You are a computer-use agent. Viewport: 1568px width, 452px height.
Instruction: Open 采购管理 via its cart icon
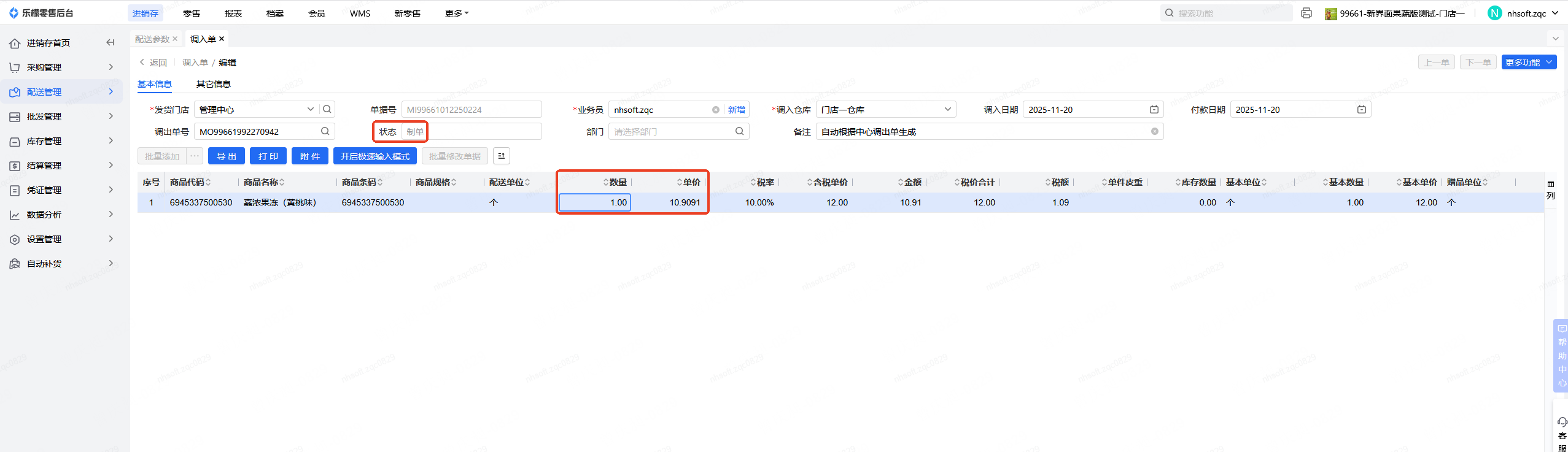[15, 67]
